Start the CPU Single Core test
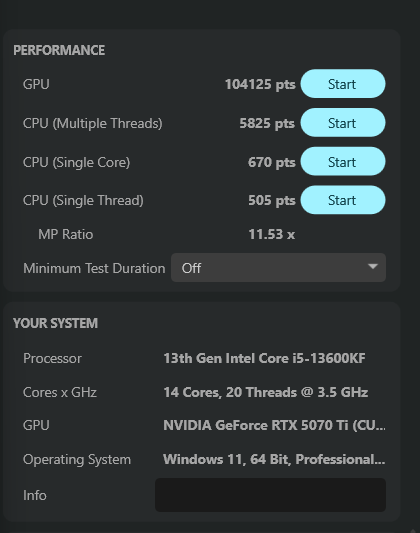 343,161
